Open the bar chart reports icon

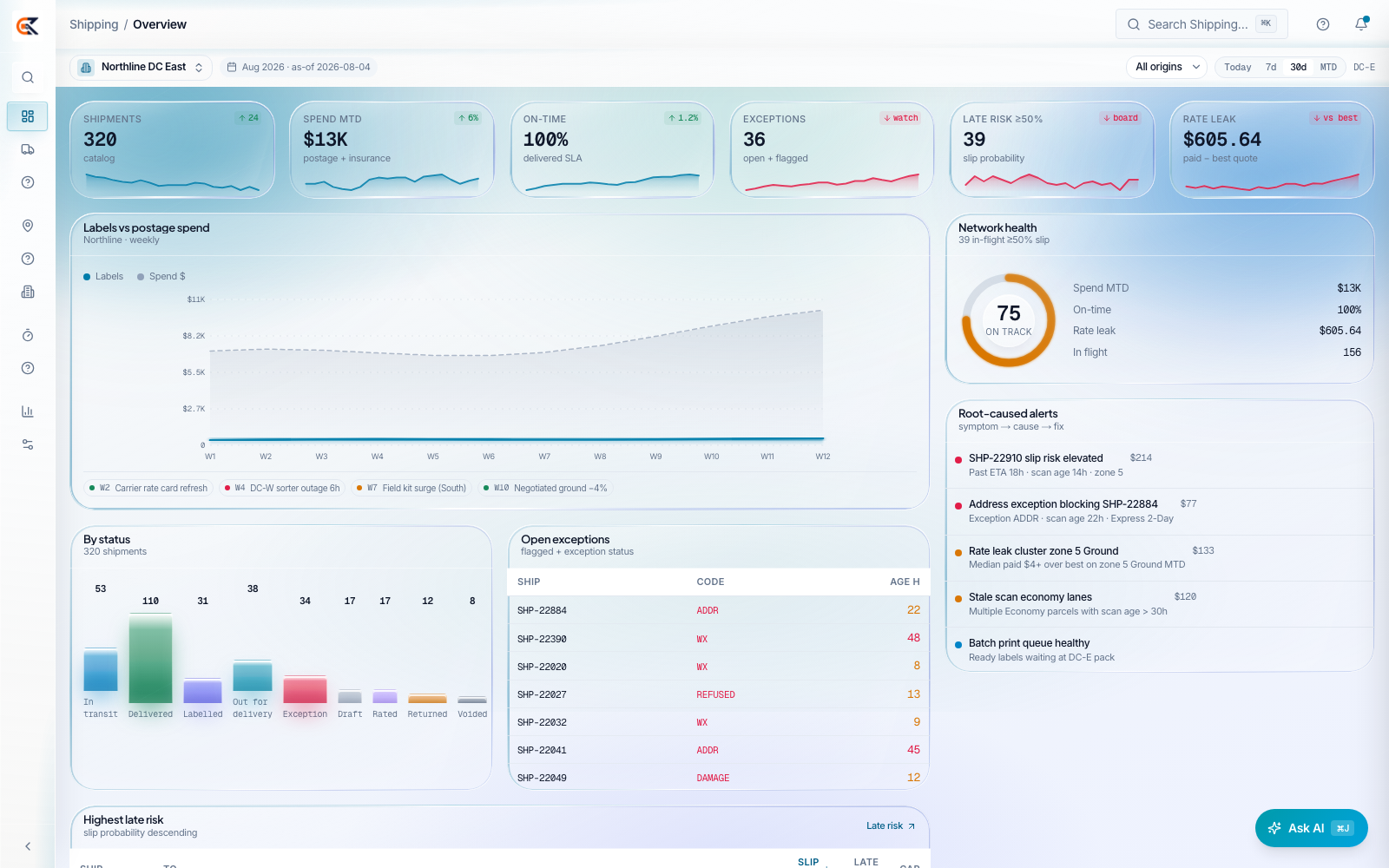point(28,411)
